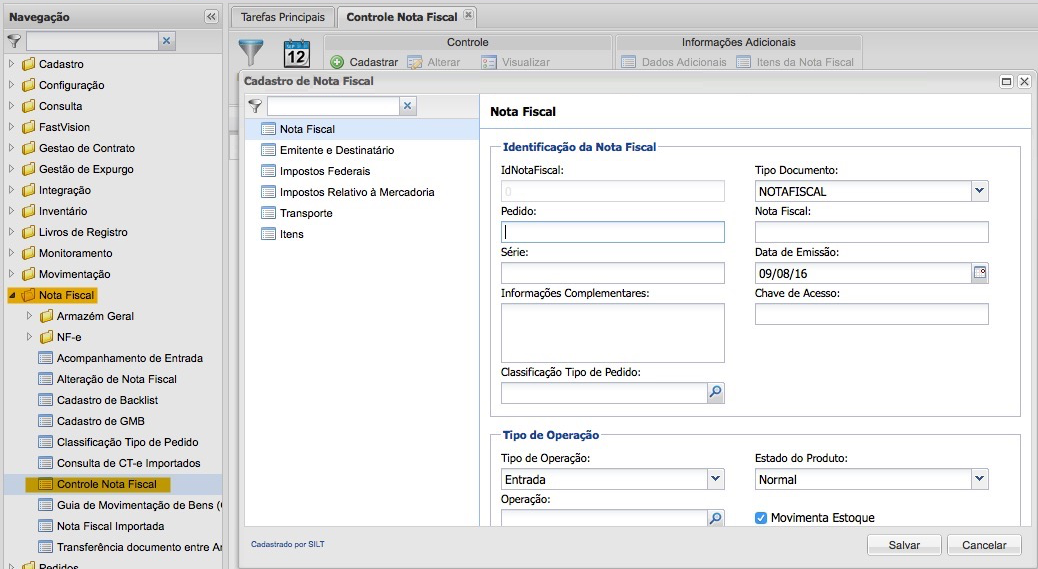The image size is (1038, 569).
Task: Click the Nota Fiscal number input field
Action: (x=871, y=232)
